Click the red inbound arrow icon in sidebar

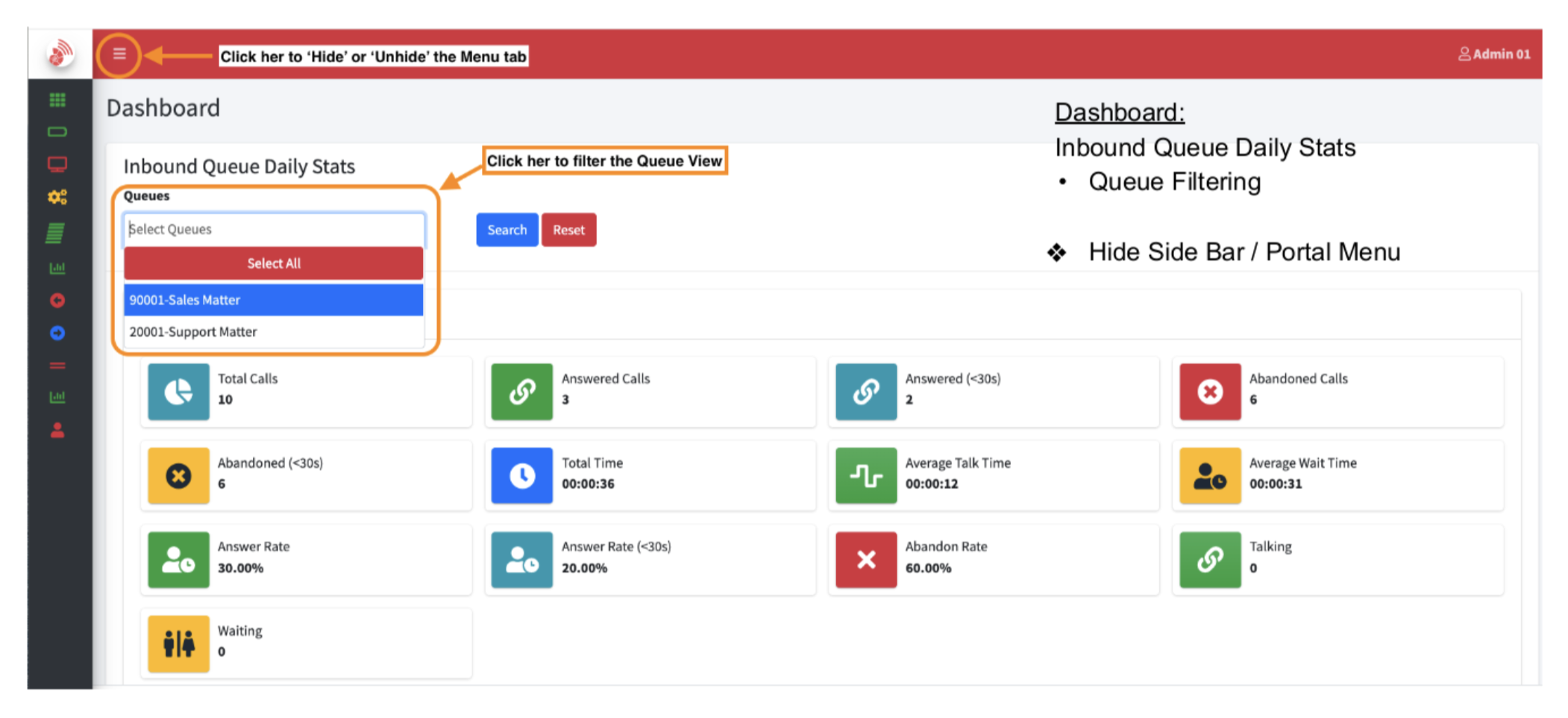click(57, 300)
